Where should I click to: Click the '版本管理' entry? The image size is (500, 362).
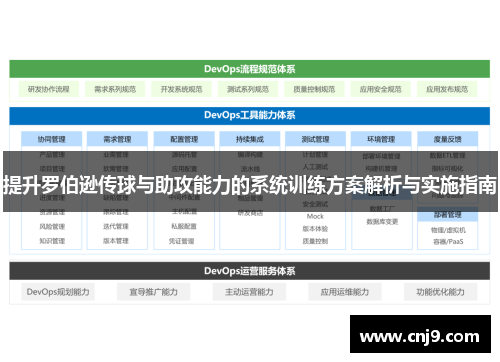pyautogui.click(x=116, y=241)
